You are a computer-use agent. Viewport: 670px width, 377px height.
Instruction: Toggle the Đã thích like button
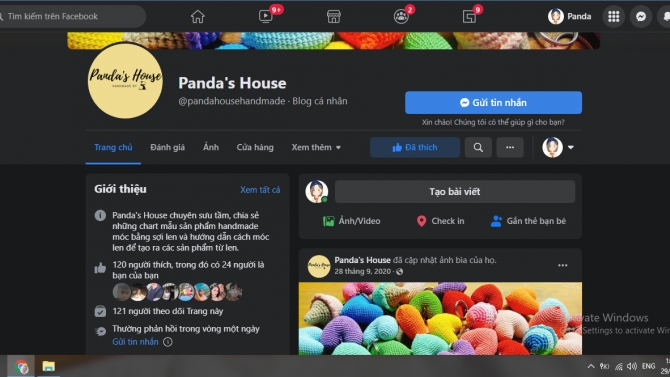(414, 147)
